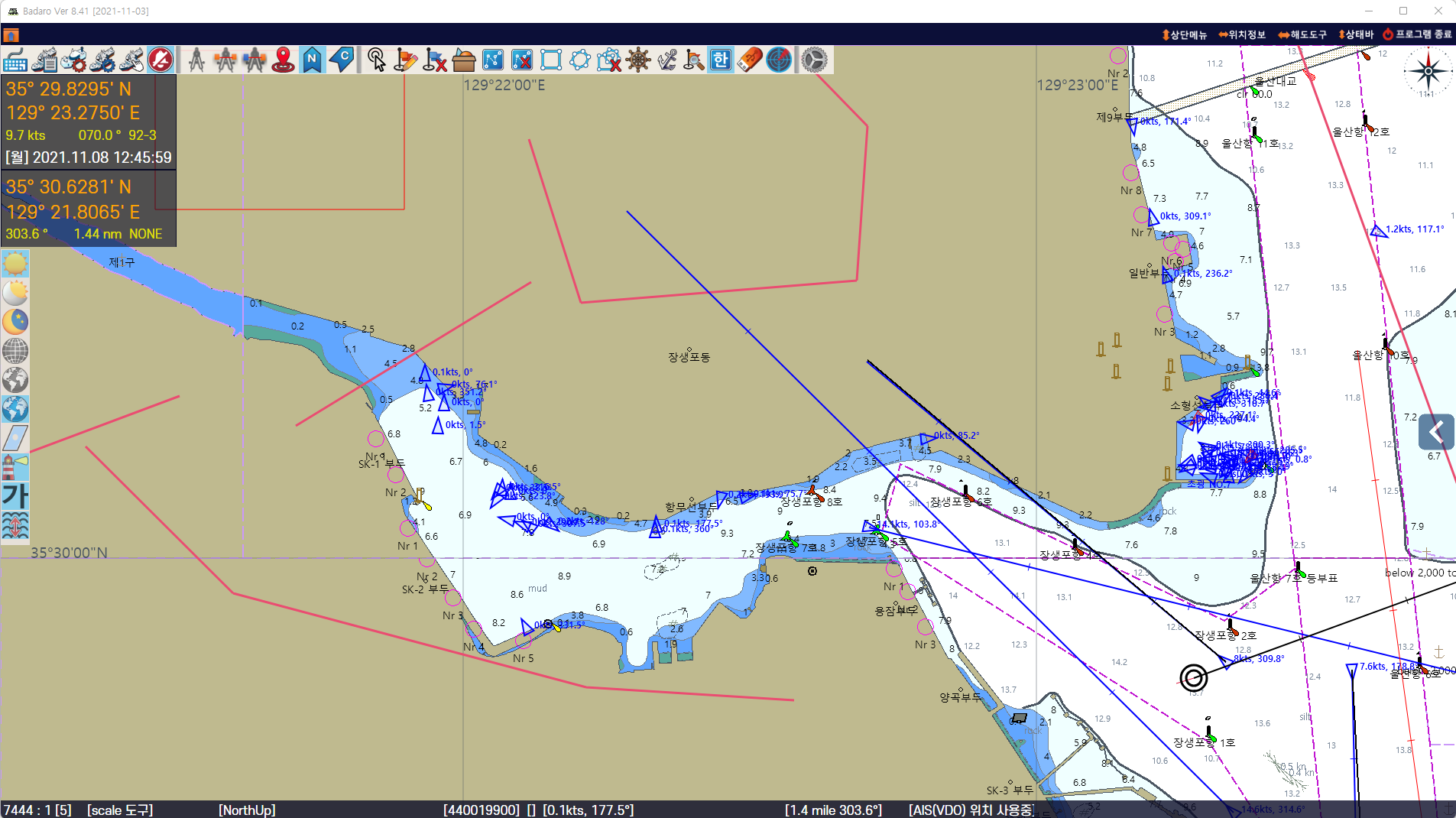This screenshot has width=1456, height=818.
Task: Open the keyboard input tool in the toolbar
Action: click(15, 60)
